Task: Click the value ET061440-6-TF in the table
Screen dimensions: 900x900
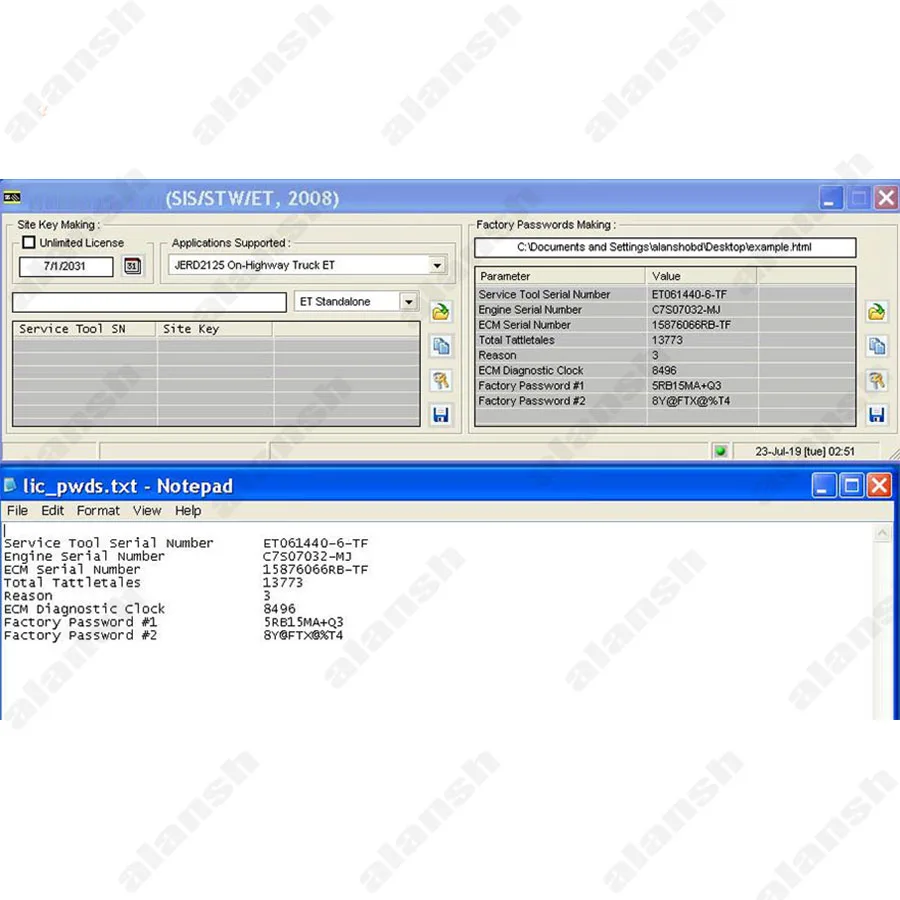Action: pyautogui.click(x=689, y=294)
